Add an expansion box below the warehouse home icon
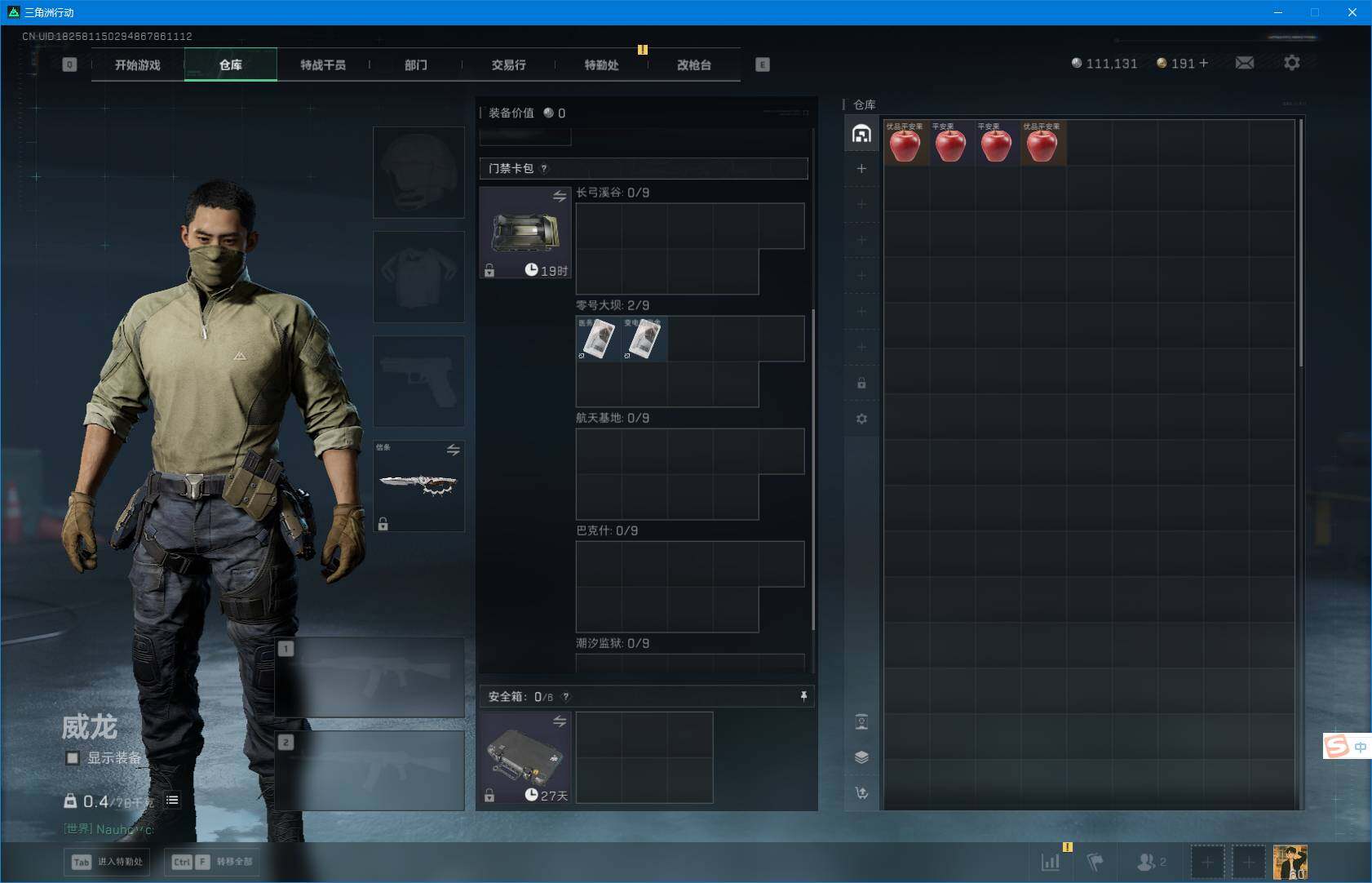The height and width of the screenshot is (883, 1372). click(x=861, y=169)
